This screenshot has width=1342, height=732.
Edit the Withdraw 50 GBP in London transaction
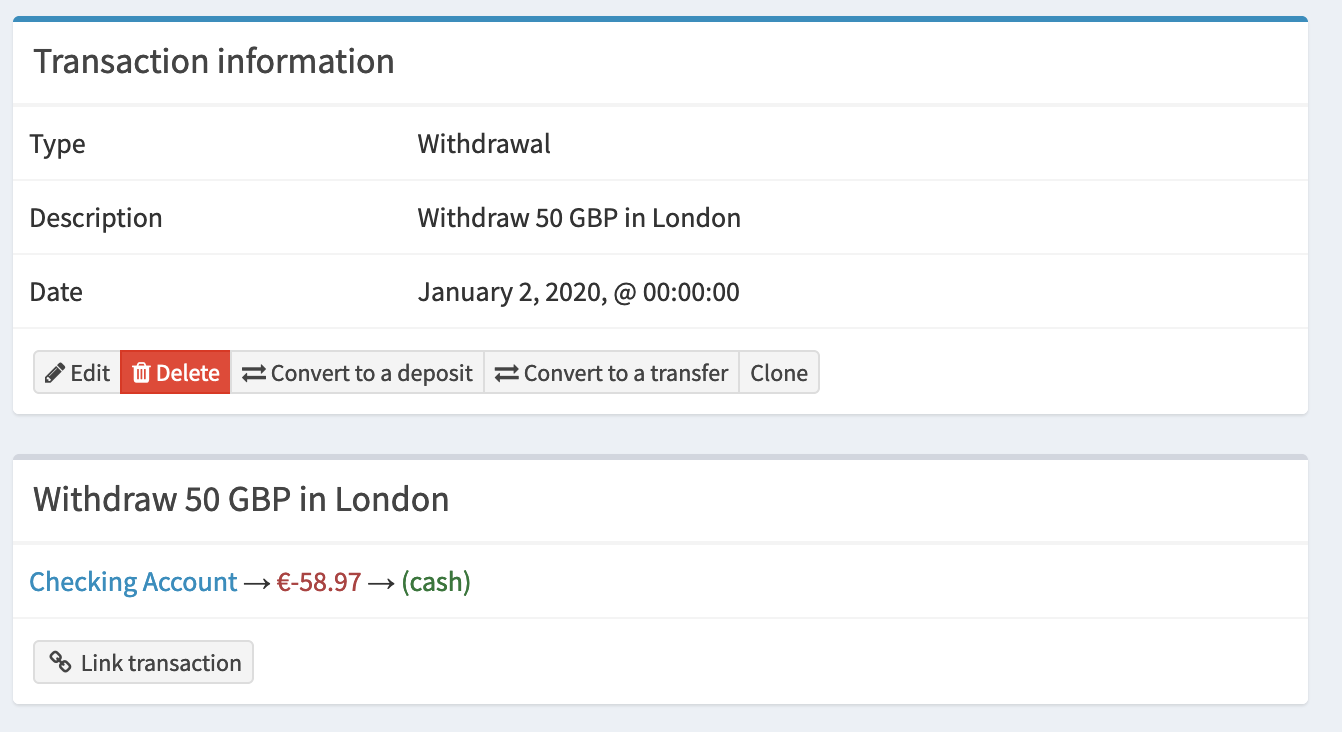(x=76, y=372)
